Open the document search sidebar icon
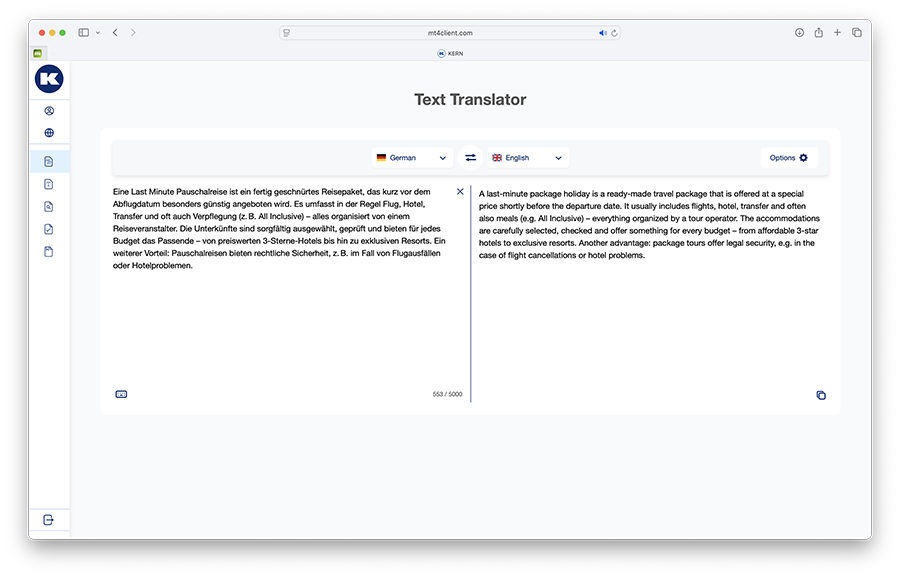Viewport: 900px width, 577px height. pyautogui.click(x=49, y=207)
